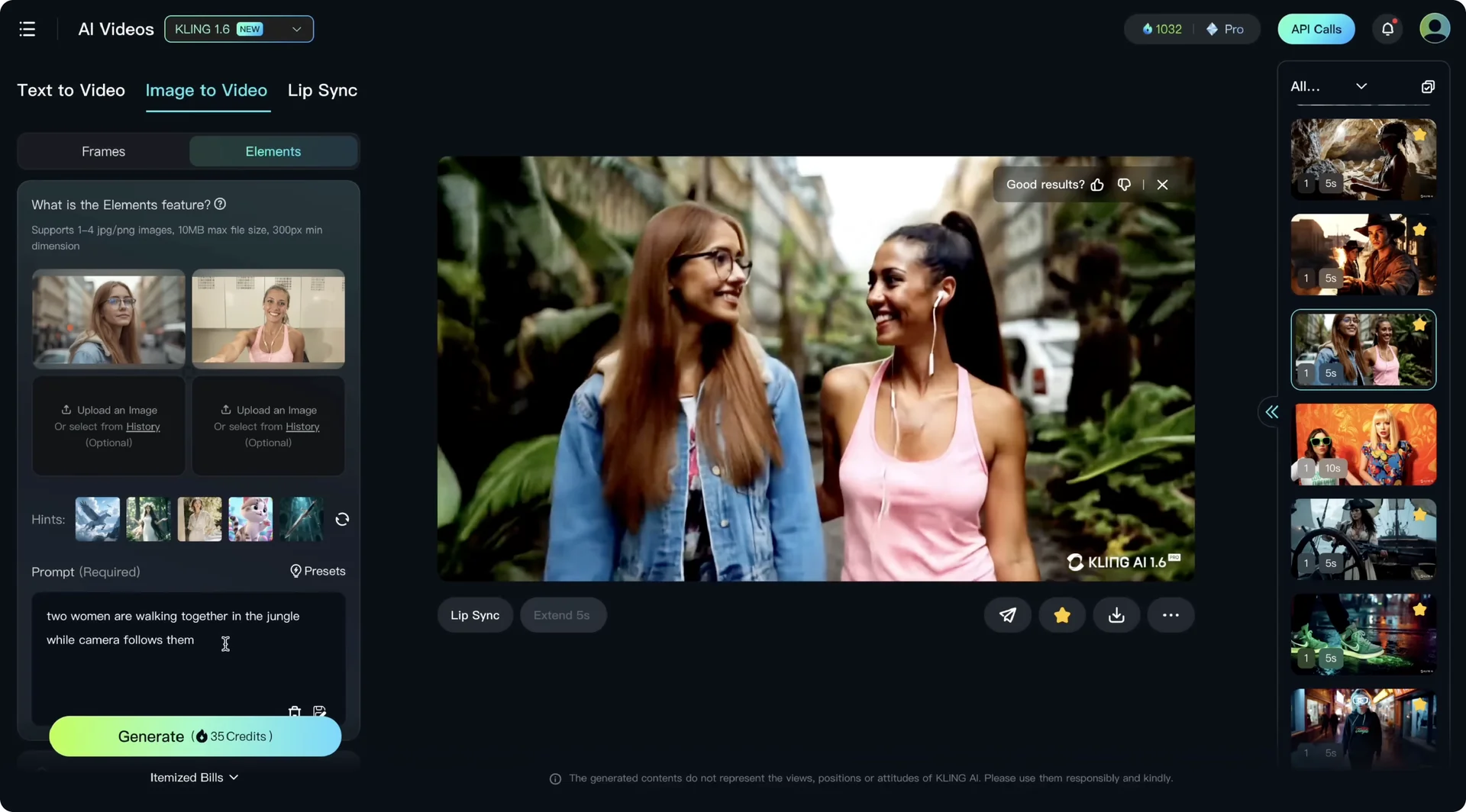
Task: Unfavorite the video by clicking the star
Action: point(1061,614)
